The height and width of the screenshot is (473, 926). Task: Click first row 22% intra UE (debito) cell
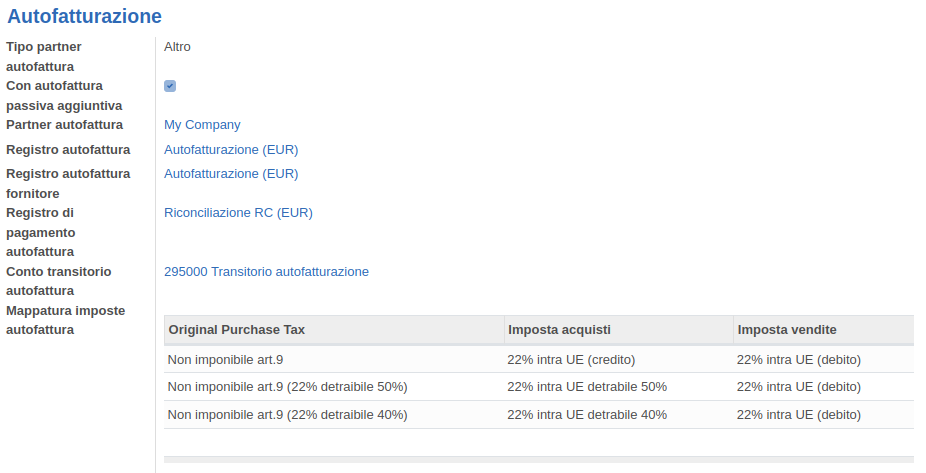pyautogui.click(x=798, y=360)
